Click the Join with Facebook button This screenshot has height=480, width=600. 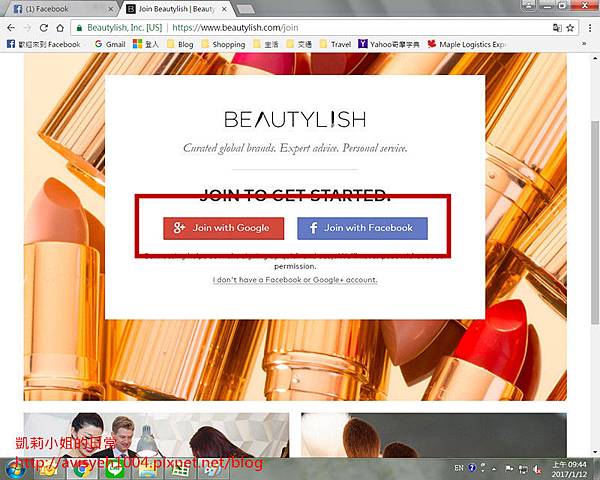[362, 228]
